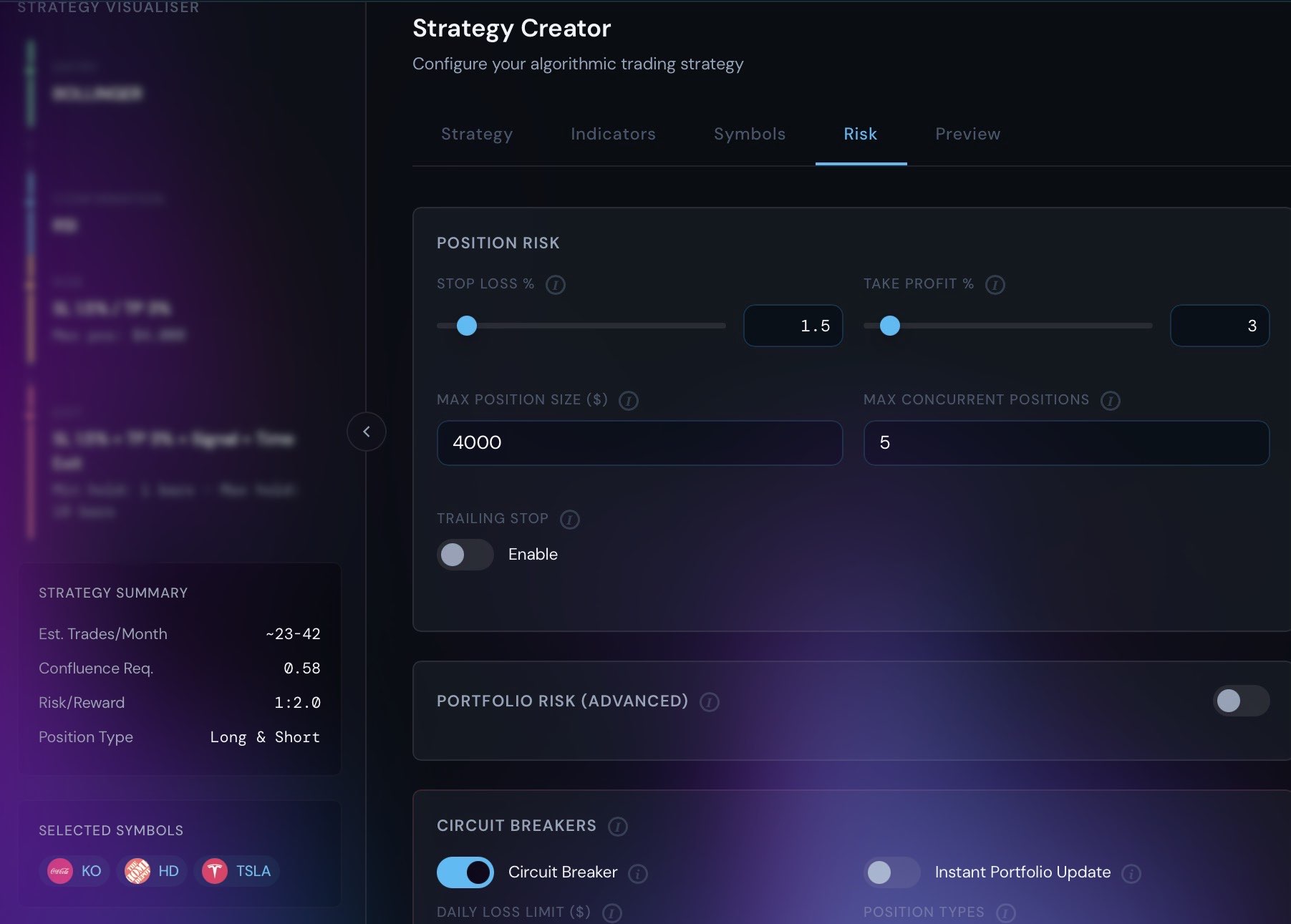Show Portfolio Risk (Advanced) info icon
This screenshot has height=924, width=1291.
coord(710,702)
